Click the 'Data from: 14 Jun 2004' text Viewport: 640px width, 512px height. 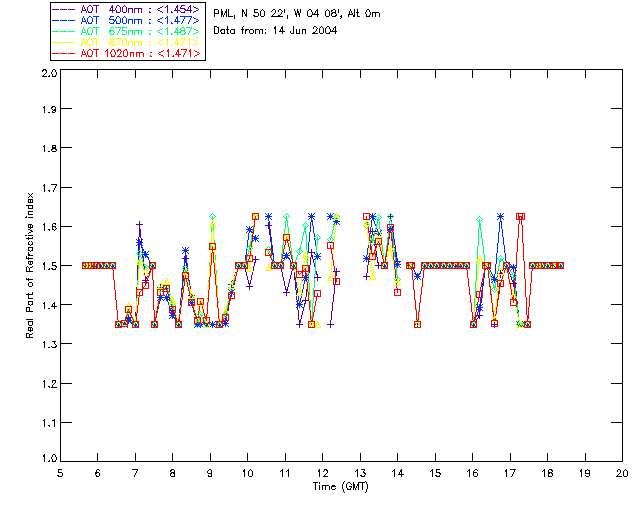click(275, 31)
